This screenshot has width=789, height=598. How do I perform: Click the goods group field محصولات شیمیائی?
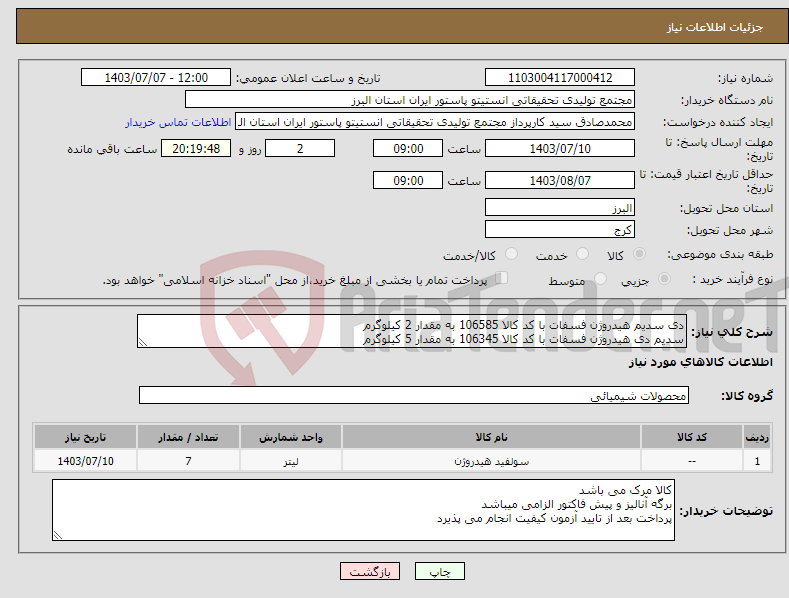pos(414,395)
